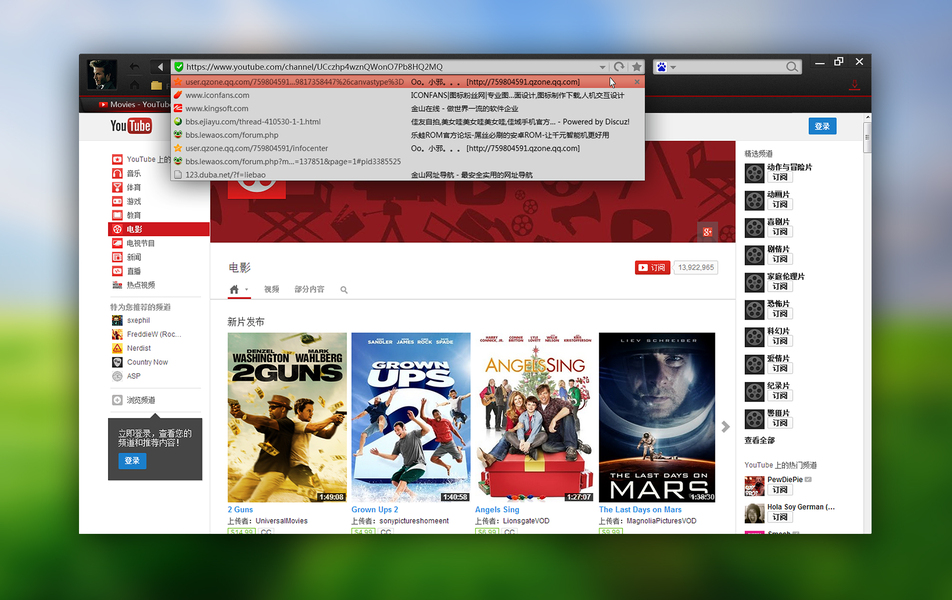952x600 pixels.
Task: Select the qzone infocenter suggestion
Action: 407,148
